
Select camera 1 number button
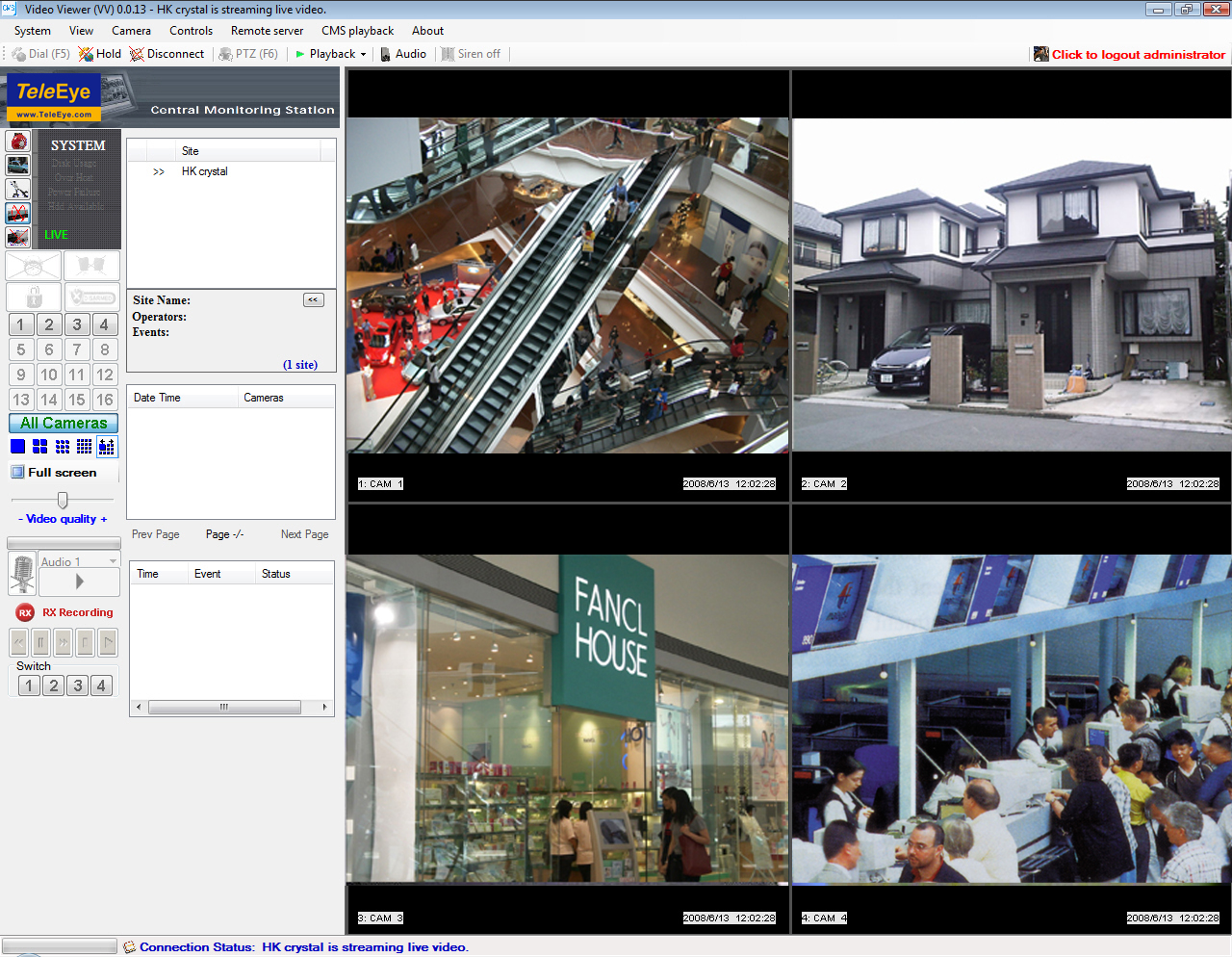[21, 324]
